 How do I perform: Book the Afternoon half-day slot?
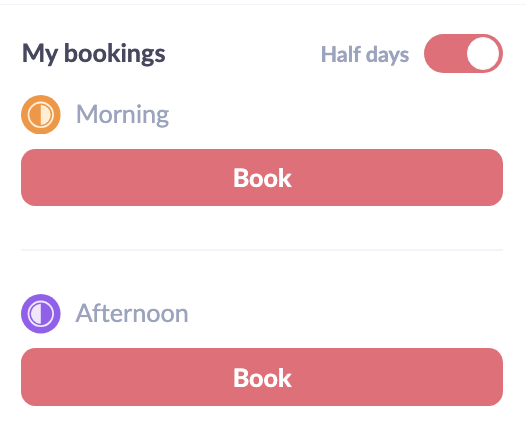coord(262,377)
